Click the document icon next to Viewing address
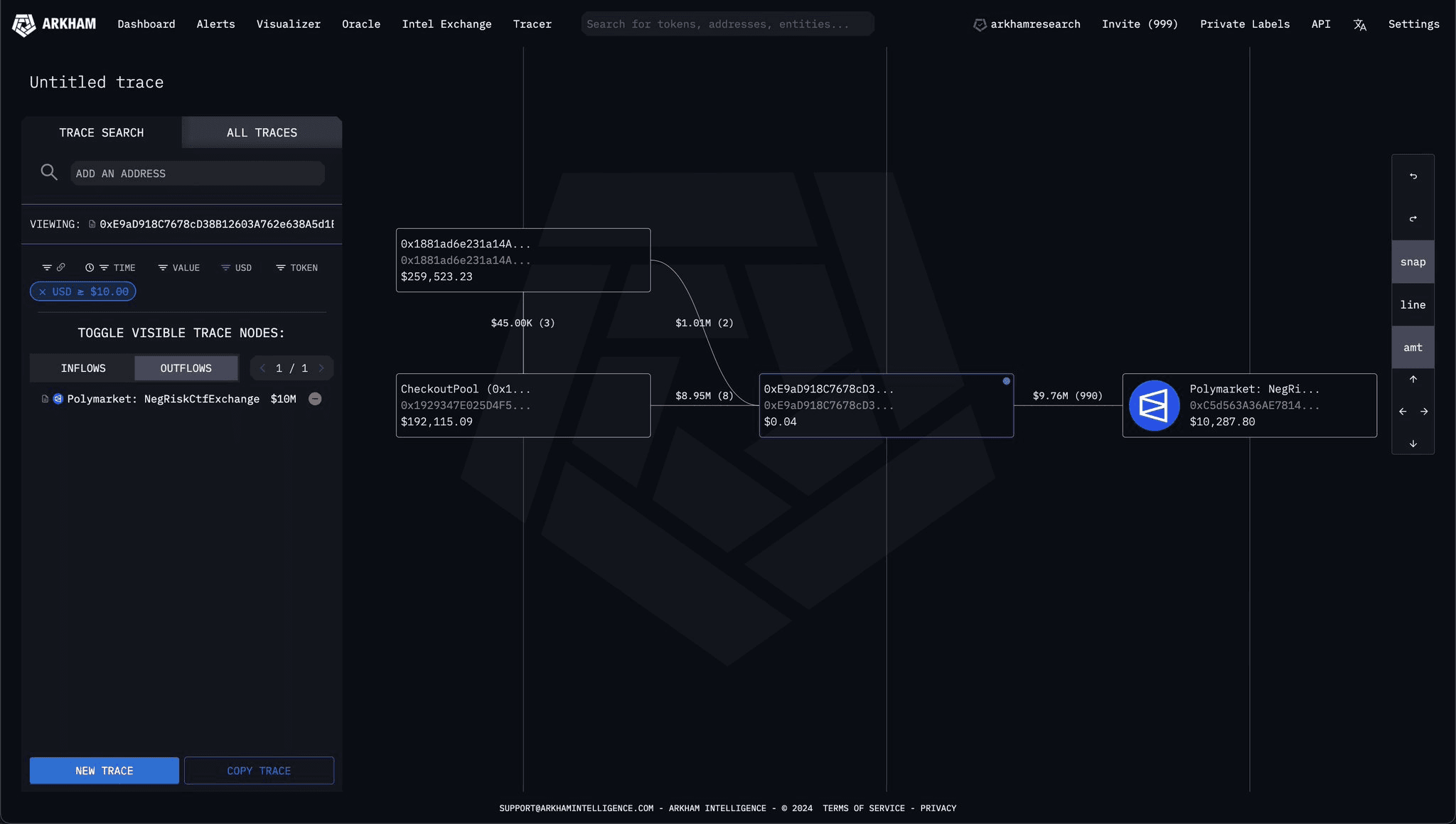Viewport: 1456px width, 824px height. coord(92,224)
